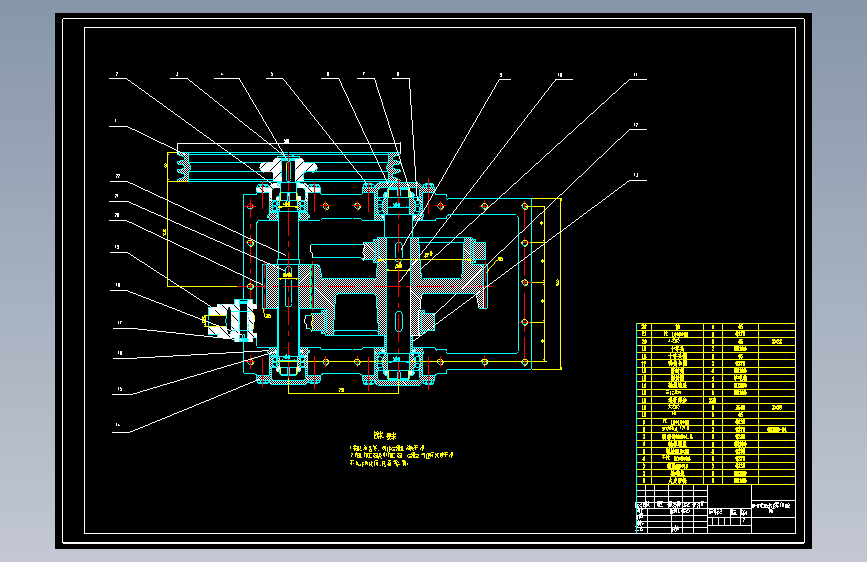Click the first technical requirements note line

click(x=388, y=448)
